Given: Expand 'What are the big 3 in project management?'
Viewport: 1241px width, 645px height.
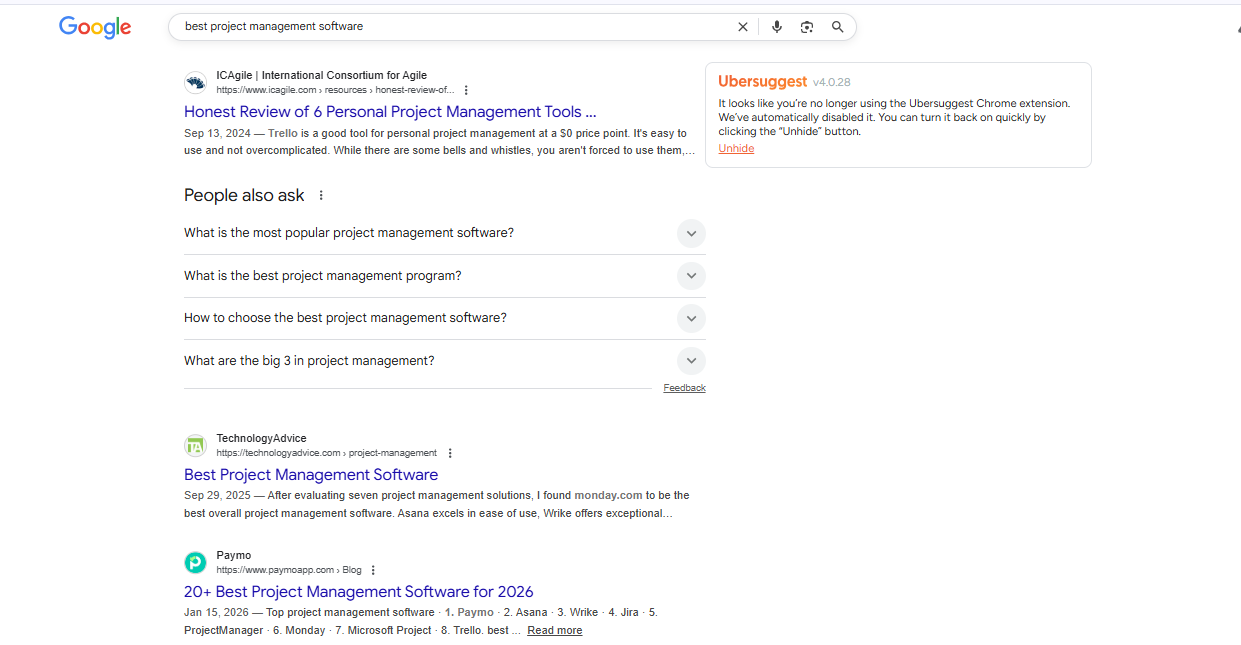Looking at the screenshot, I should pyautogui.click(x=691, y=360).
